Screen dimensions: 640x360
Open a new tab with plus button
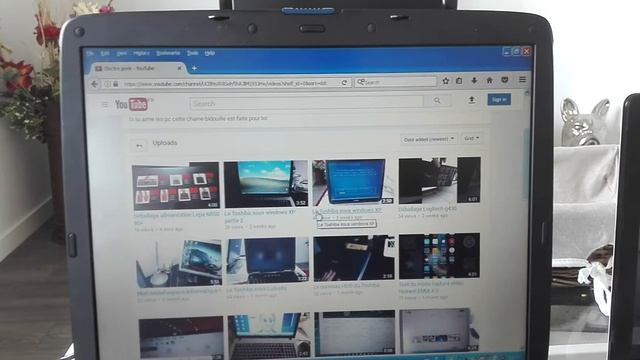coord(194,68)
